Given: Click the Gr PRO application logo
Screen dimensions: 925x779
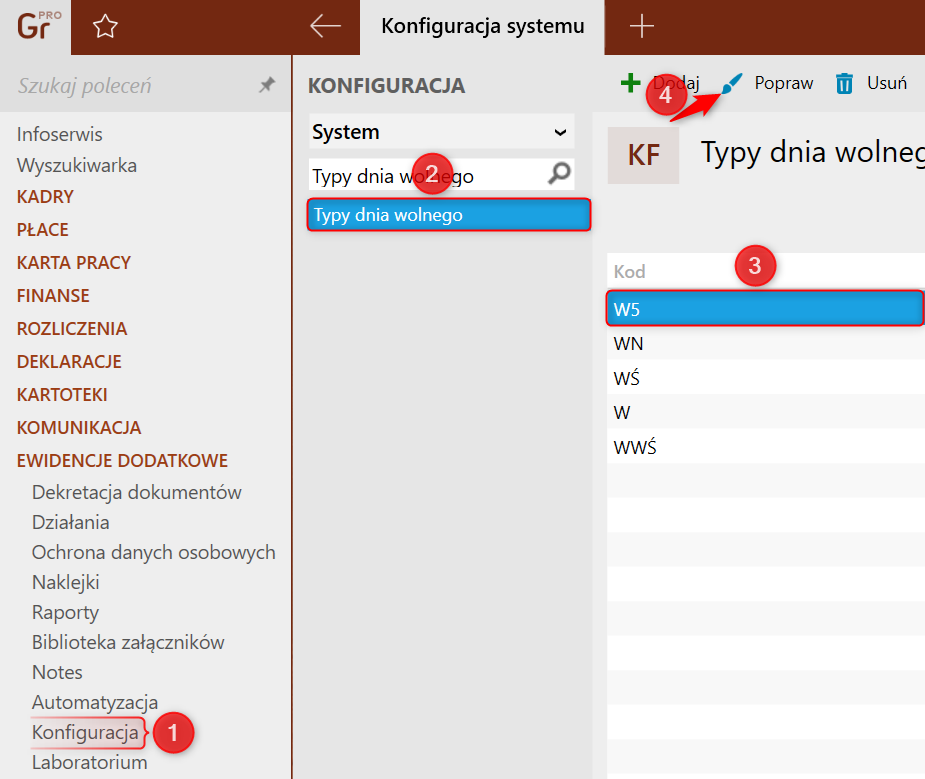Looking at the screenshot, I should [x=38, y=26].
